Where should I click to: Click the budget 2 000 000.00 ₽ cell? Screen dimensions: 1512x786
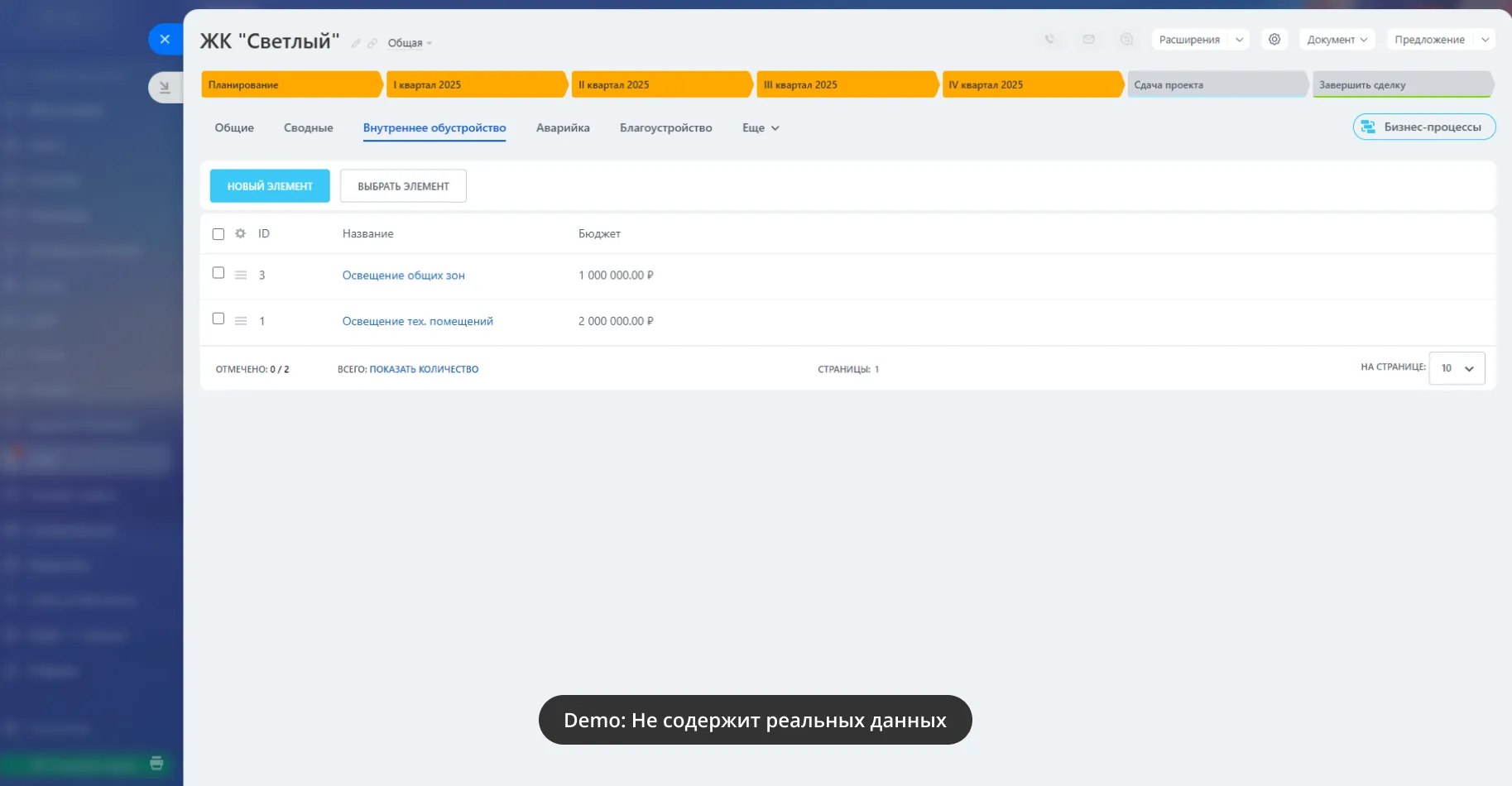pos(616,321)
